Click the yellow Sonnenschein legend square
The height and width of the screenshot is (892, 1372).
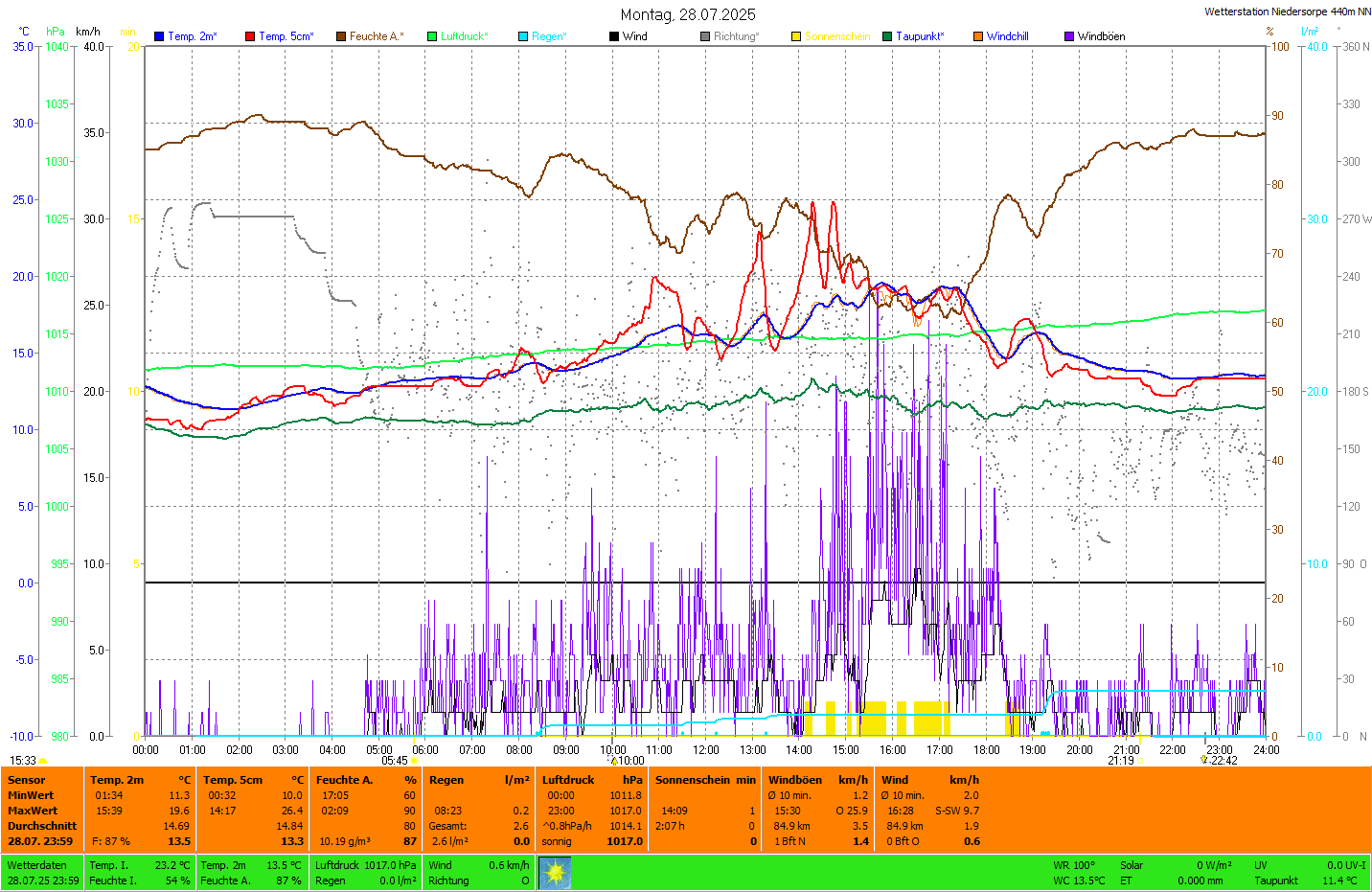tap(796, 36)
